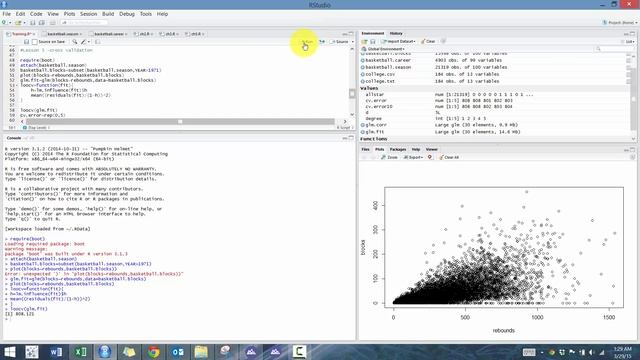Switch to the Packages tab
The image size is (640, 360).
398,149
